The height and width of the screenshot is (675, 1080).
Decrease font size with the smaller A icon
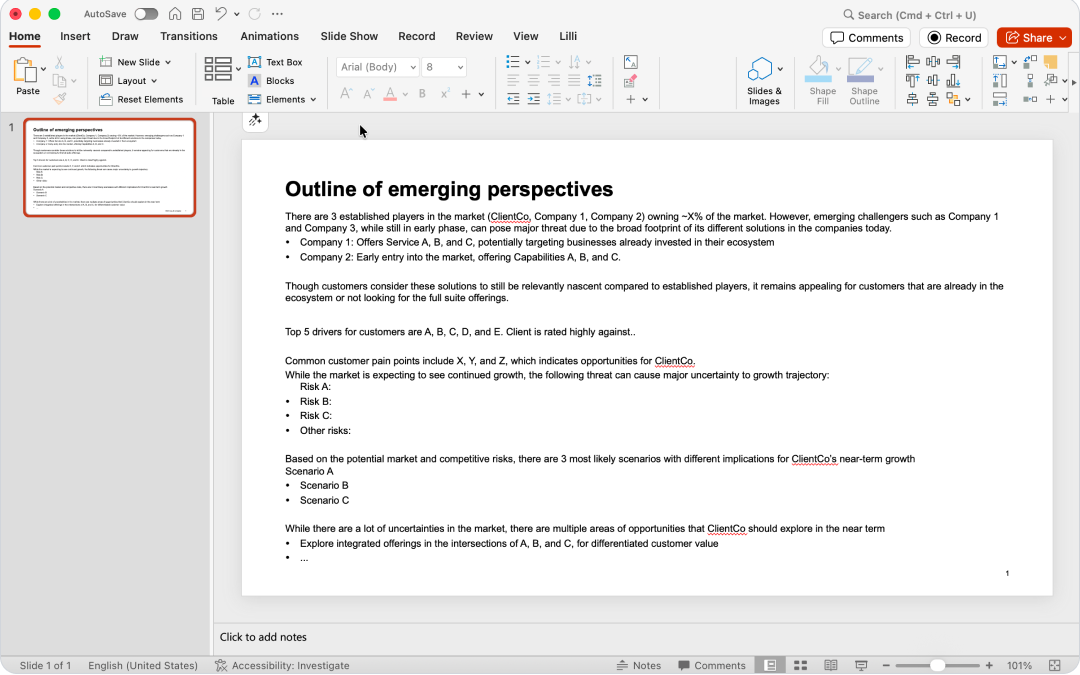point(368,94)
